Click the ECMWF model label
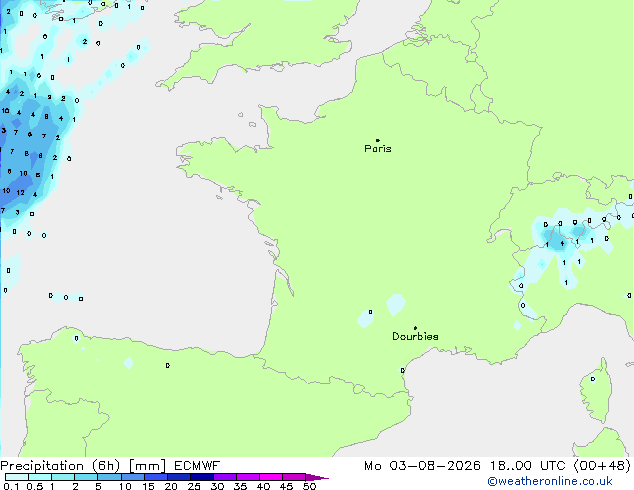This screenshot has width=634, height=490. click(197, 466)
